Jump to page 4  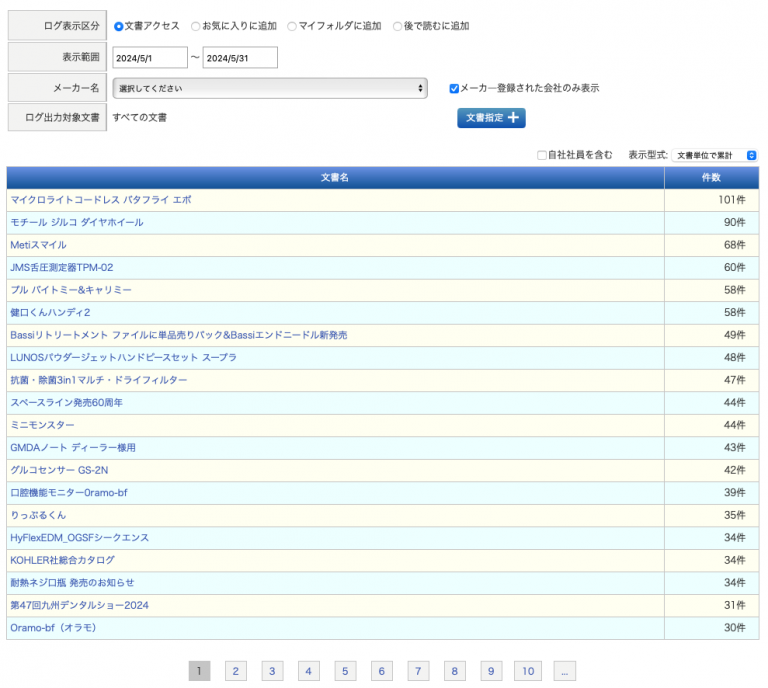[x=309, y=671]
